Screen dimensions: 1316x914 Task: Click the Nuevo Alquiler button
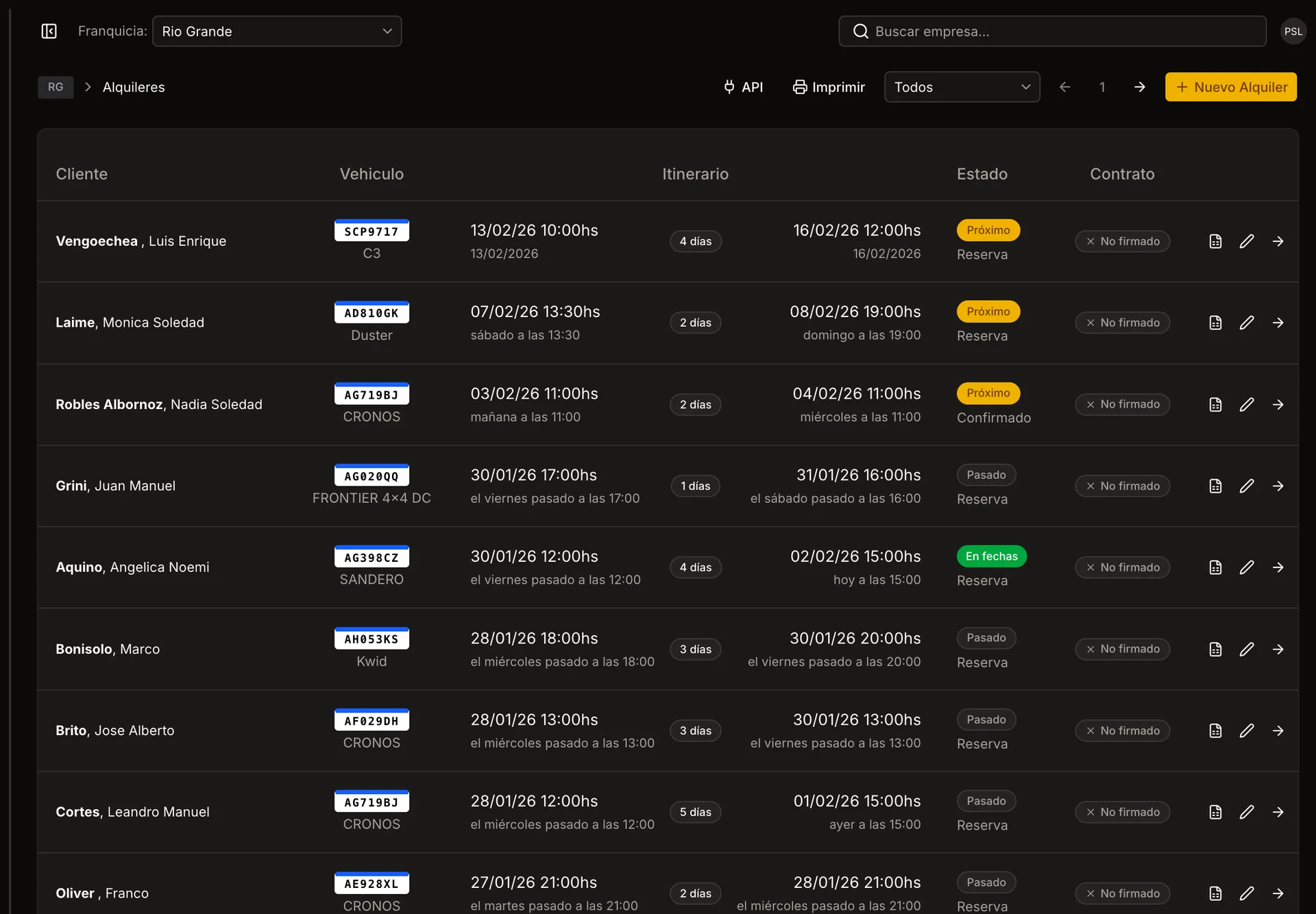[1230, 87]
